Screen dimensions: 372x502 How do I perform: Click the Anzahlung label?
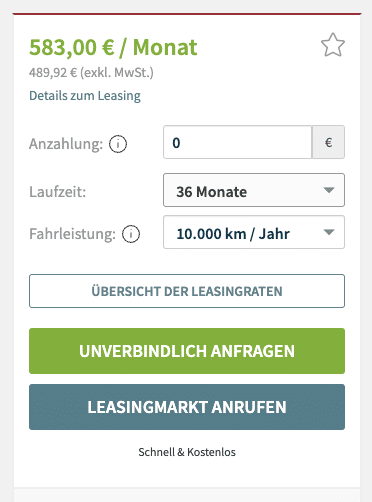[66, 144]
